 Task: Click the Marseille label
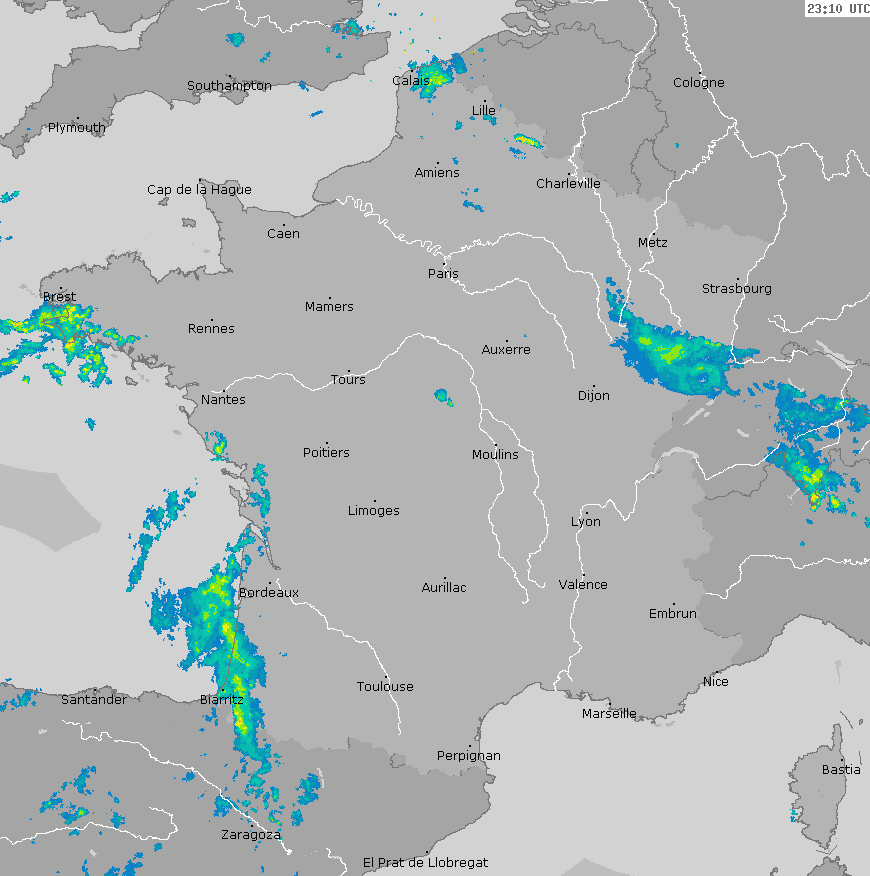pyautogui.click(x=609, y=714)
